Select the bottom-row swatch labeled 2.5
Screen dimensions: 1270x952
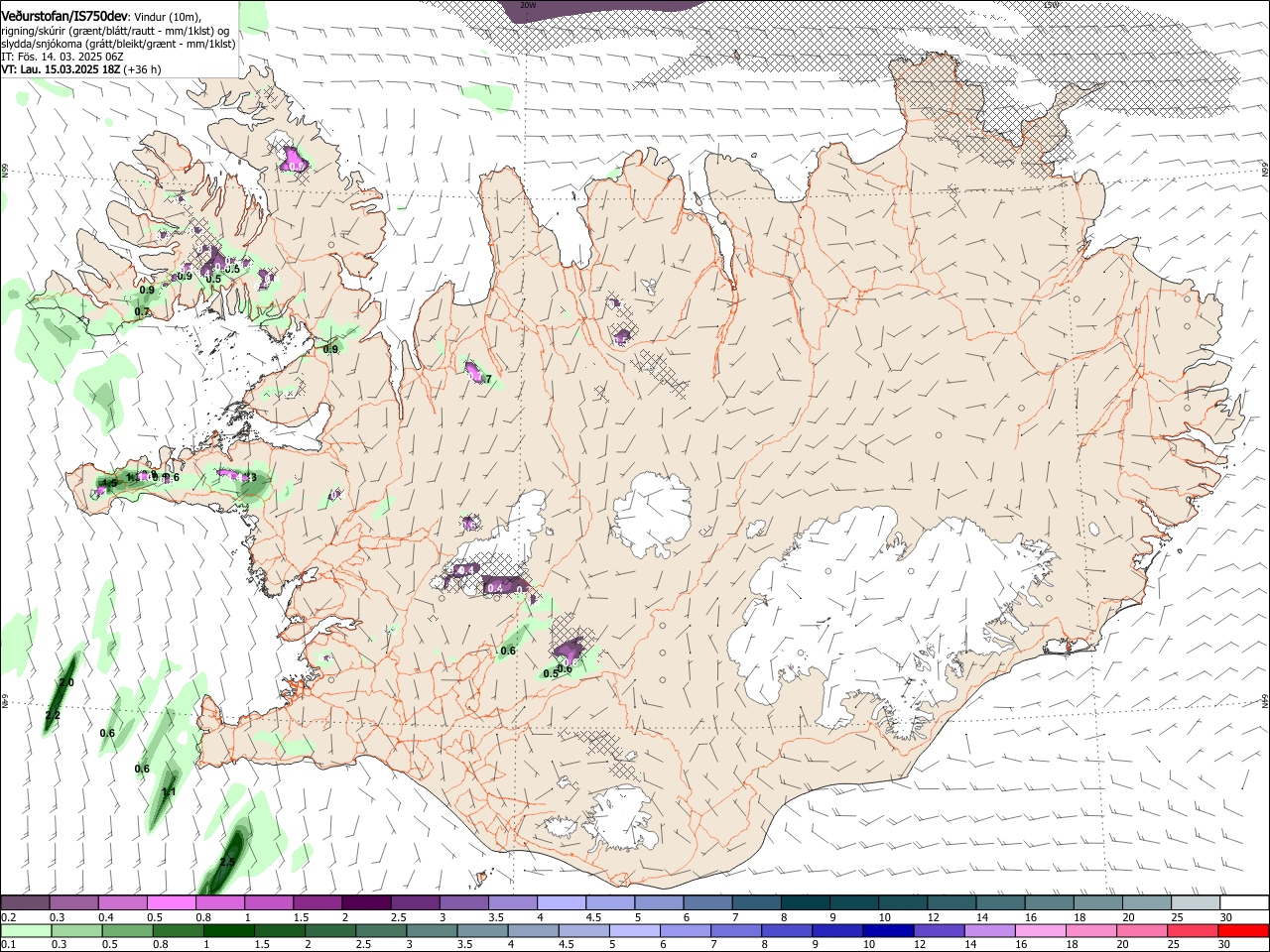[381, 931]
